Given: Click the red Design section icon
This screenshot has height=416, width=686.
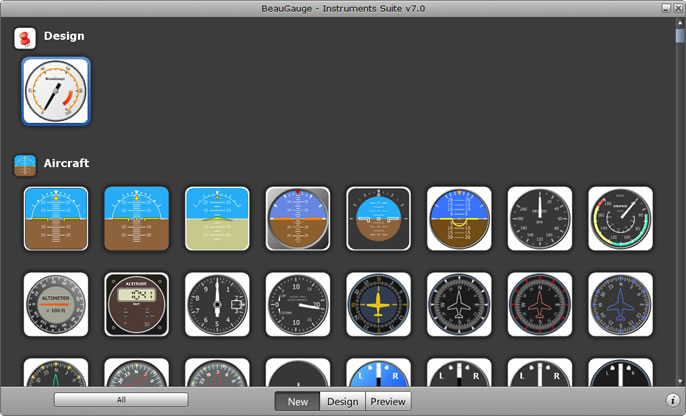Looking at the screenshot, I should click(x=25, y=38).
